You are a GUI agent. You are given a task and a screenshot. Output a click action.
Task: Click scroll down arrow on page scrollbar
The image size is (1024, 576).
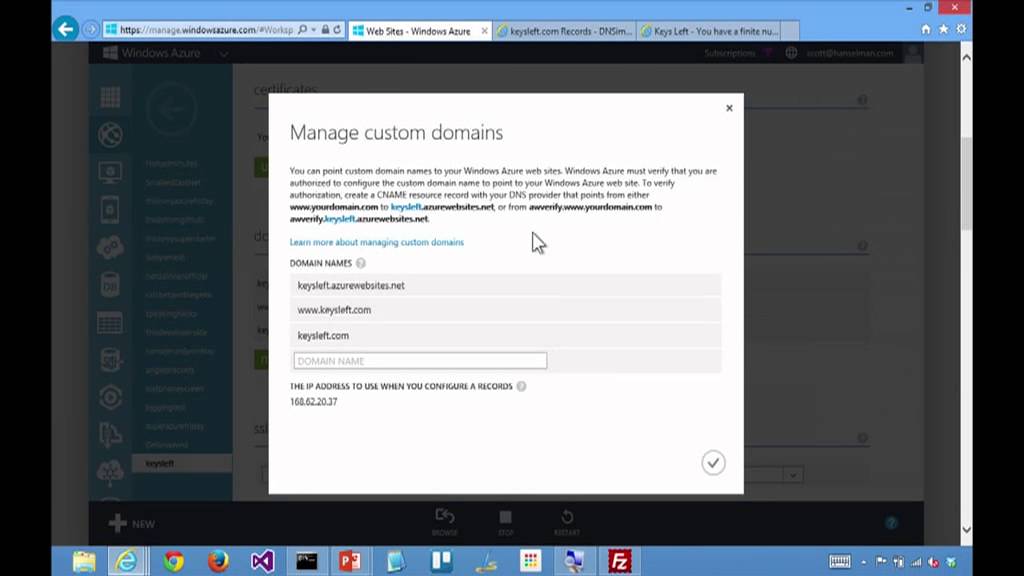click(x=967, y=530)
